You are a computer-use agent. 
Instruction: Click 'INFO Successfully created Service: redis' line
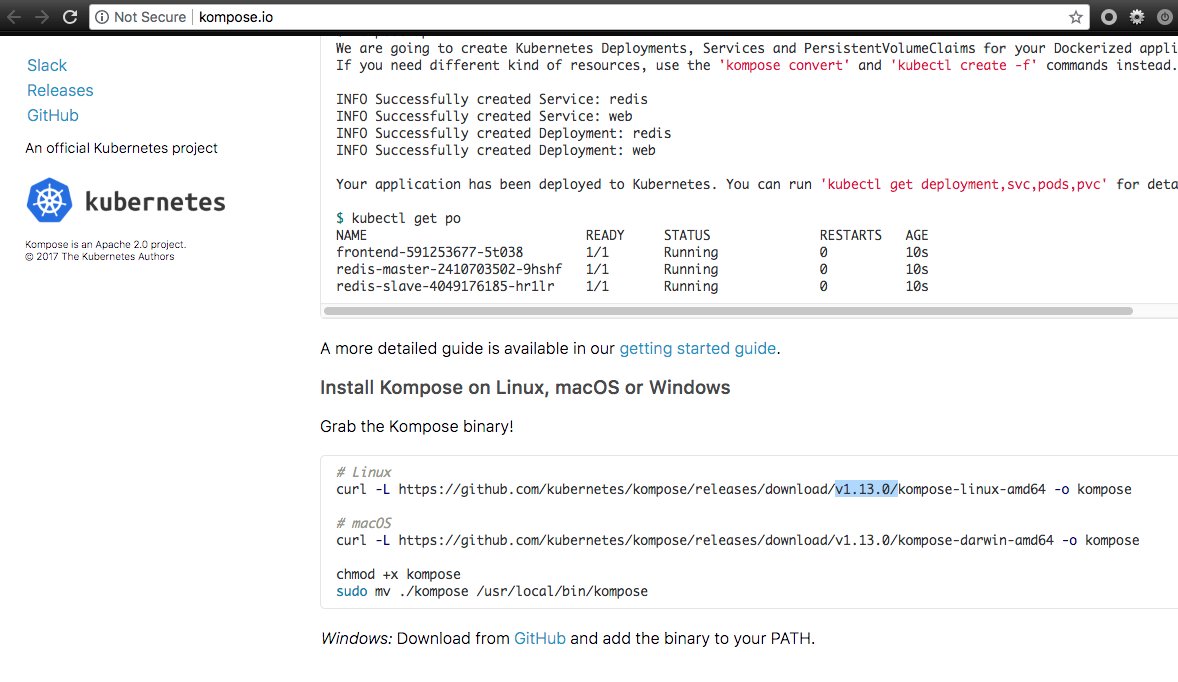click(x=491, y=99)
